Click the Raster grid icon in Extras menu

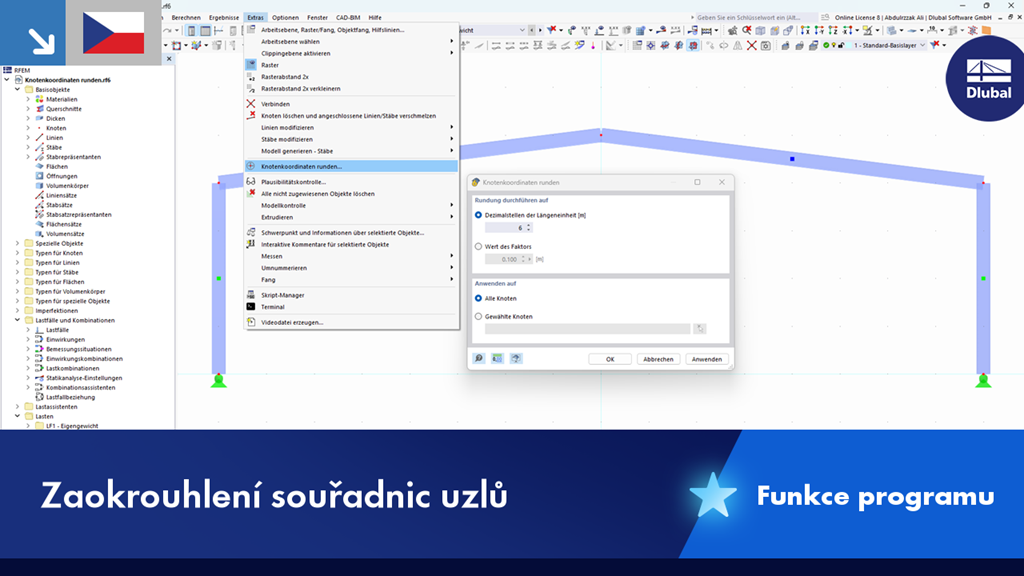[251, 65]
